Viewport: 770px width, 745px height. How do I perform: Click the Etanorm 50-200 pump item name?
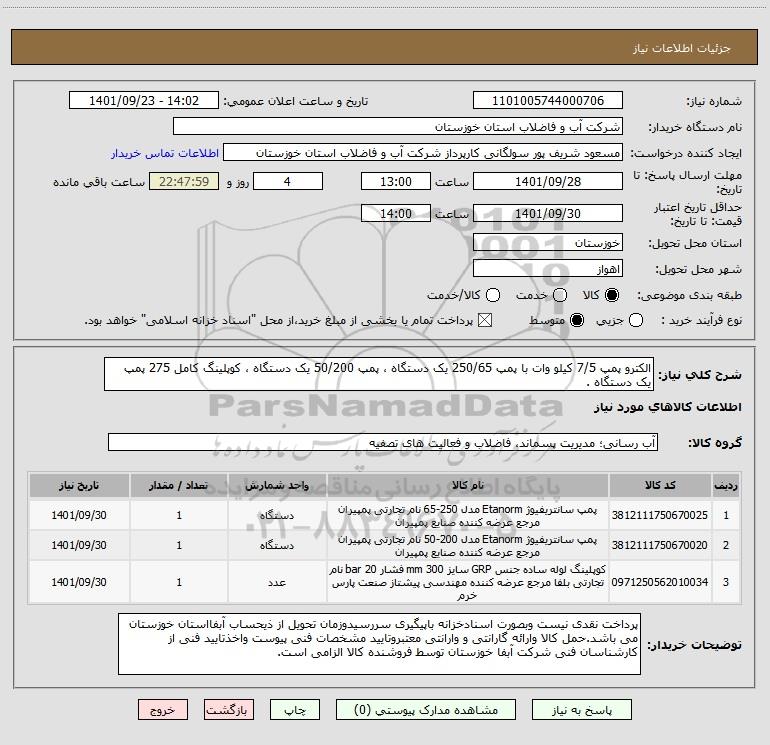click(468, 546)
